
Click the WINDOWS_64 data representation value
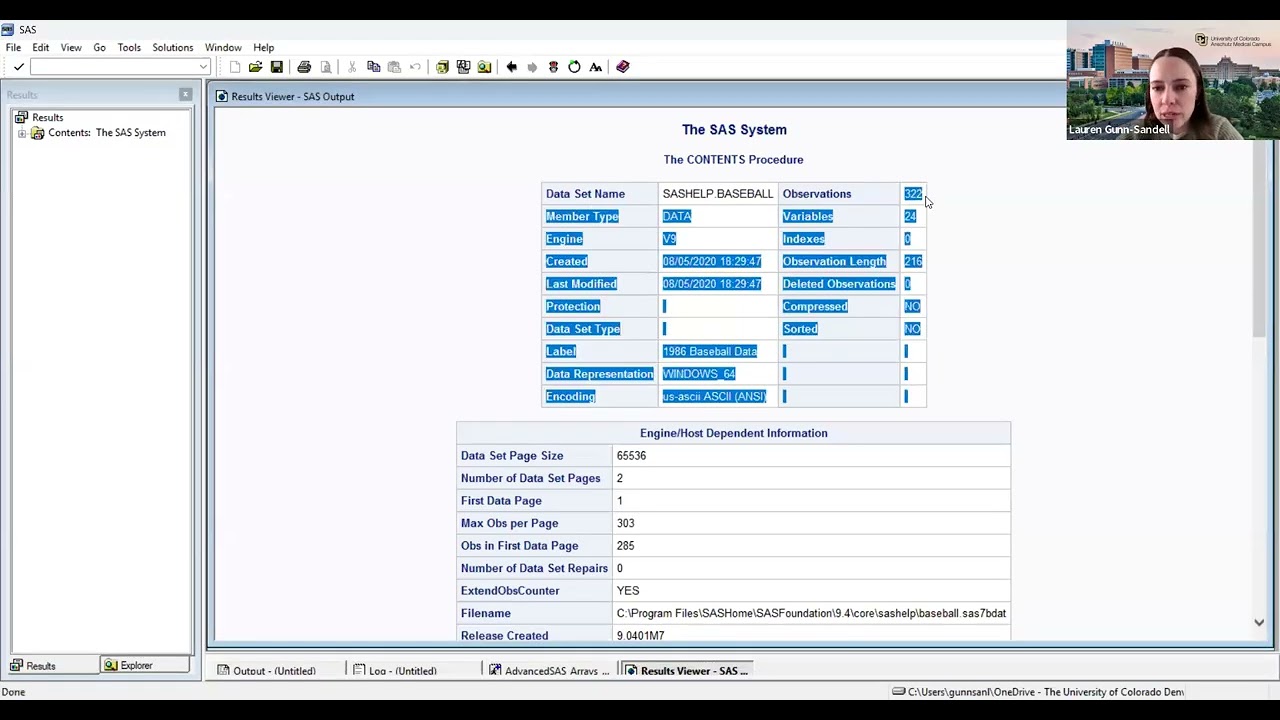[x=698, y=374]
